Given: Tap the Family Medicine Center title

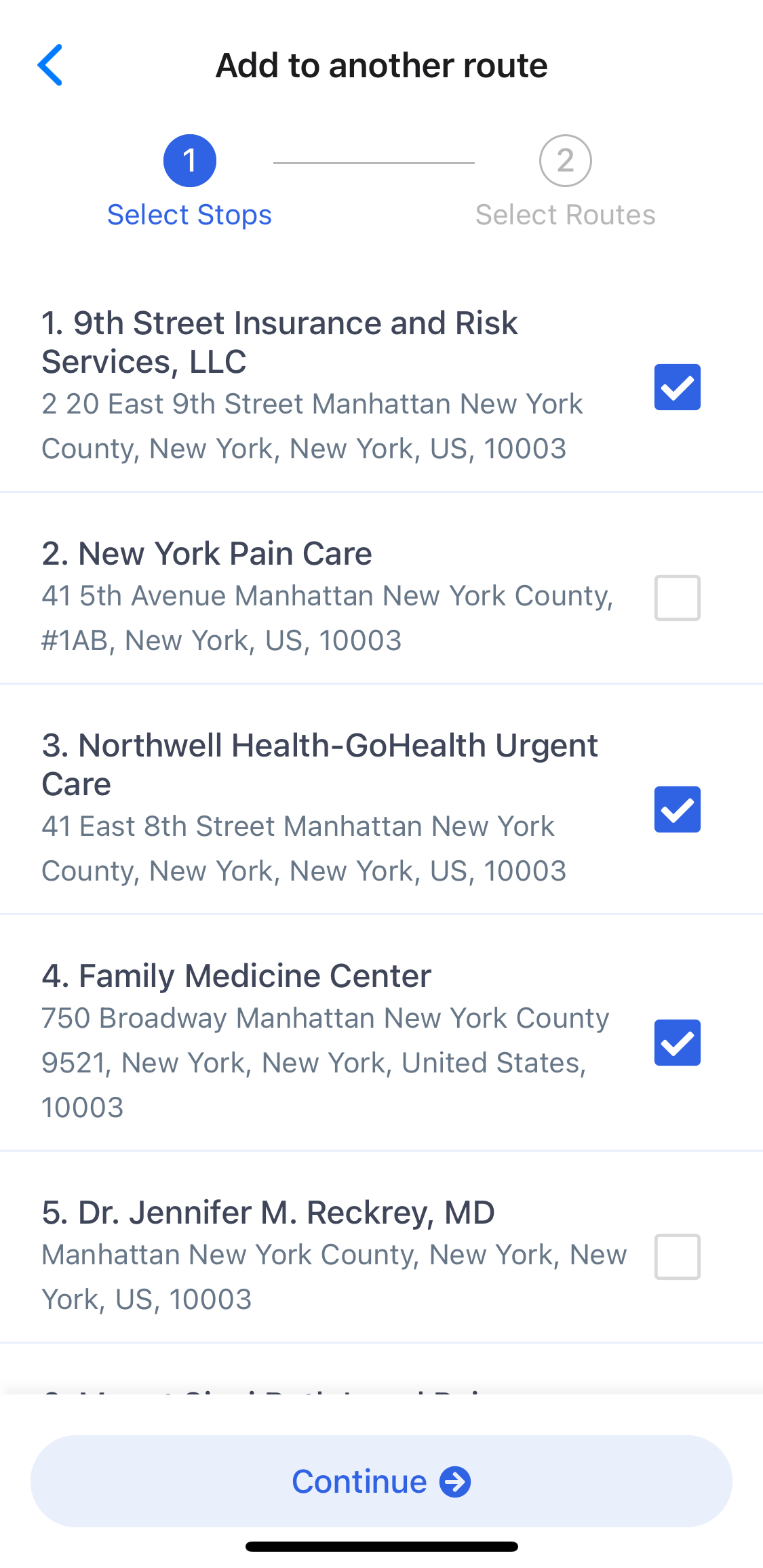Looking at the screenshot, I should [236, 976].
